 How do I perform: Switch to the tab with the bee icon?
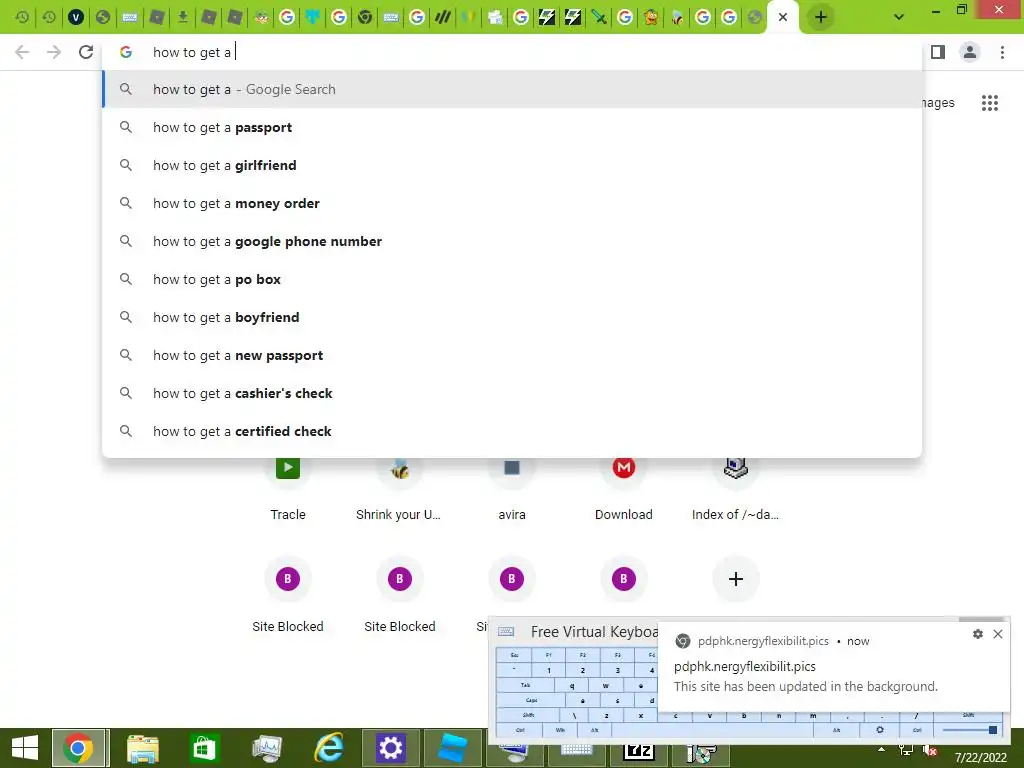pos(677,17)
